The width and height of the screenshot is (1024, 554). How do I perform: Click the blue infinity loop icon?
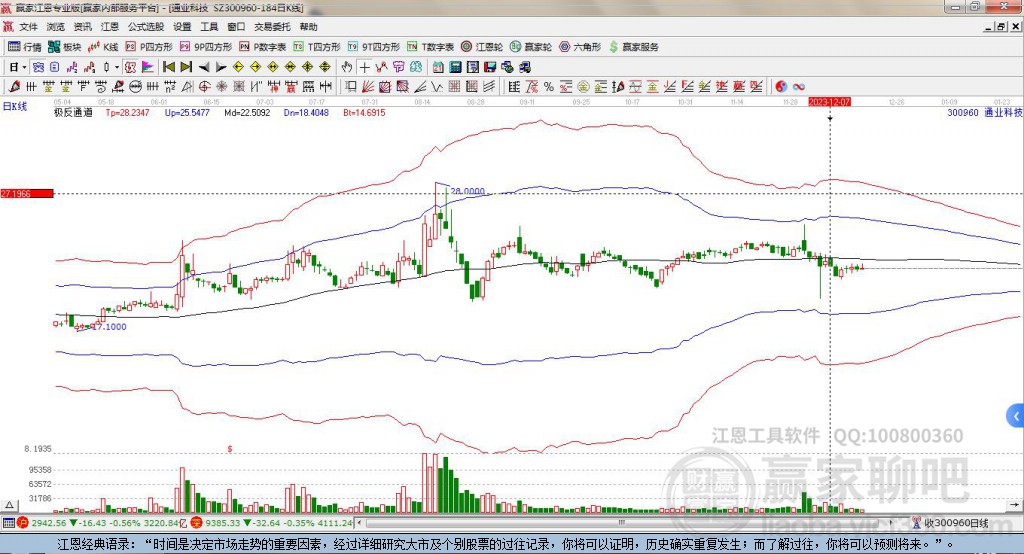(x=798, y=86)
